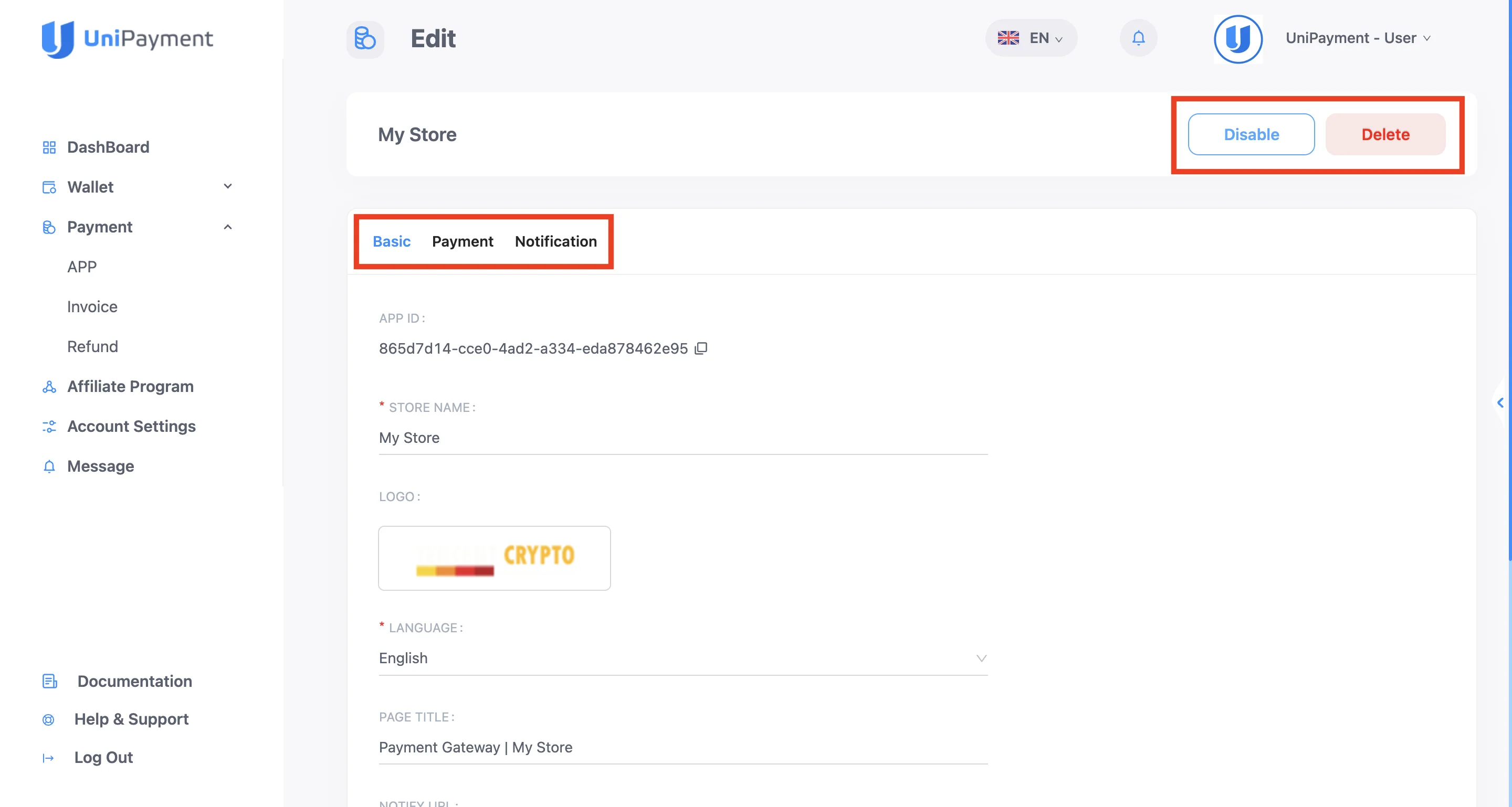Click the Wallet icon in the sidebar
The image size is (1512, 807).
49,186
